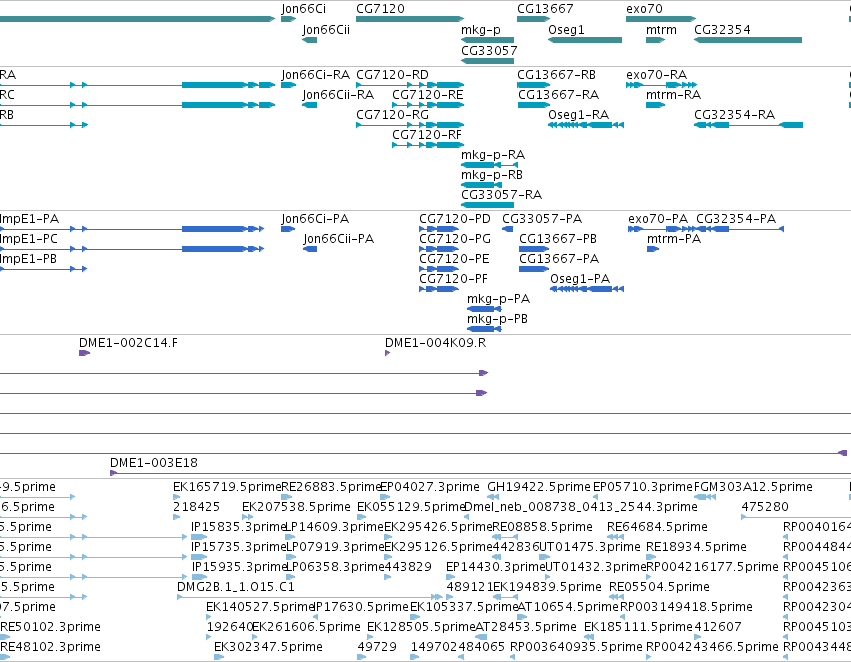Select protein CG13667-PB
The image size is (851, 662).
pos(534,249)
